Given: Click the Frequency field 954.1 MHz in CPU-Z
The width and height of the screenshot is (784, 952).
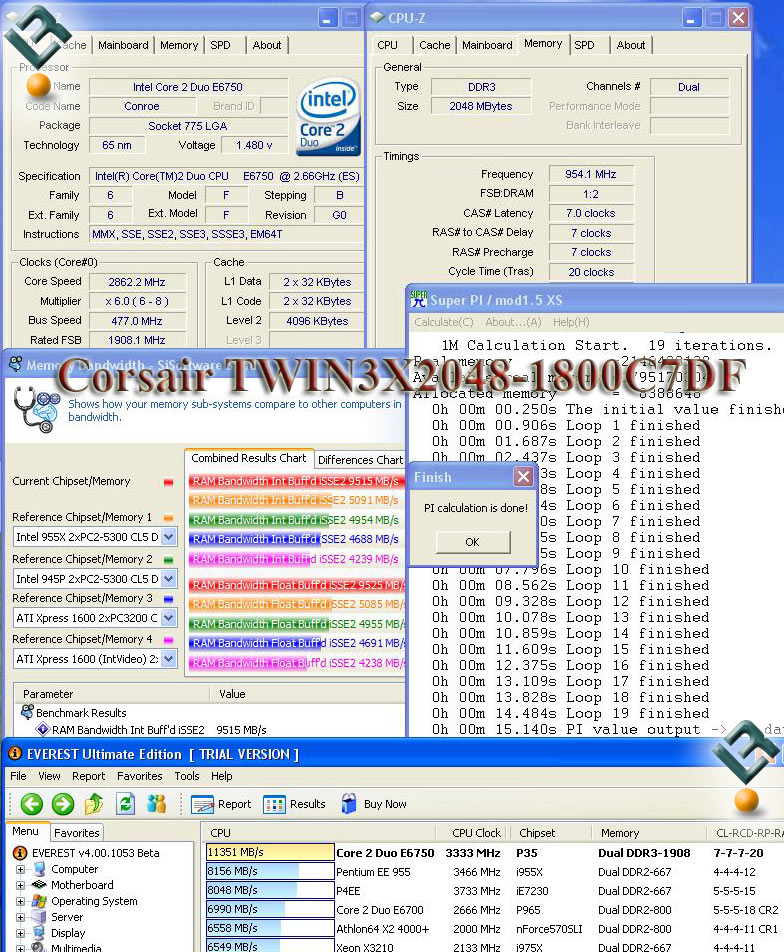Looking at the screenshot, I should [591, 174].
